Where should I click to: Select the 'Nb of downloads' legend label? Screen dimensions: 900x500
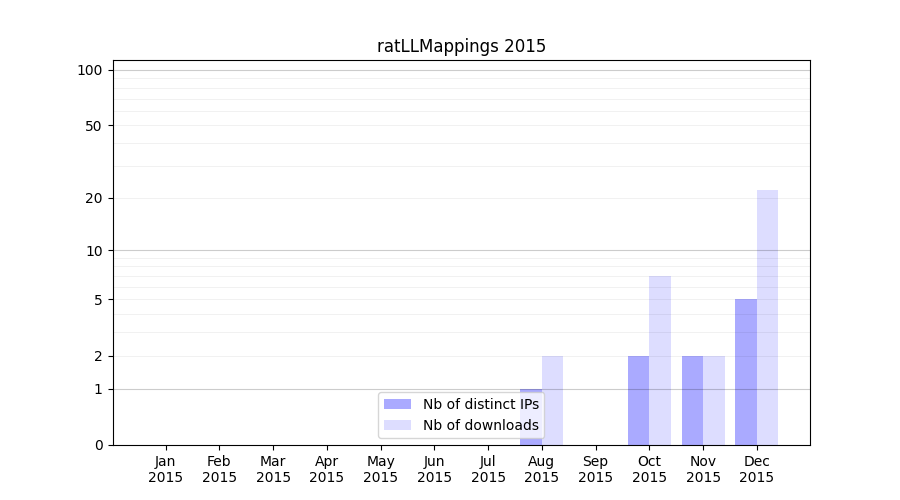pyautogui.click(x=480, y=425)
